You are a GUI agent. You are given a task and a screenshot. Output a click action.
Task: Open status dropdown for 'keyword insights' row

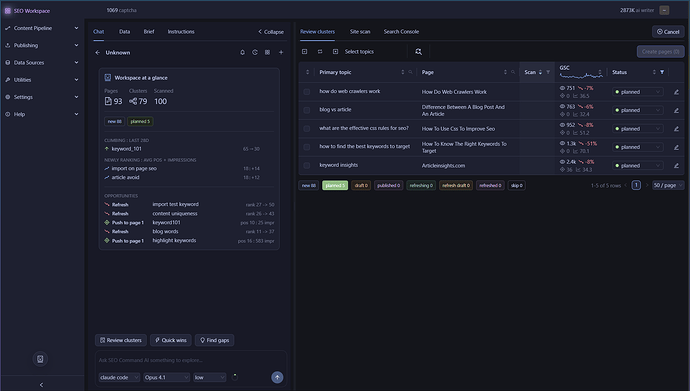[638, 166]
